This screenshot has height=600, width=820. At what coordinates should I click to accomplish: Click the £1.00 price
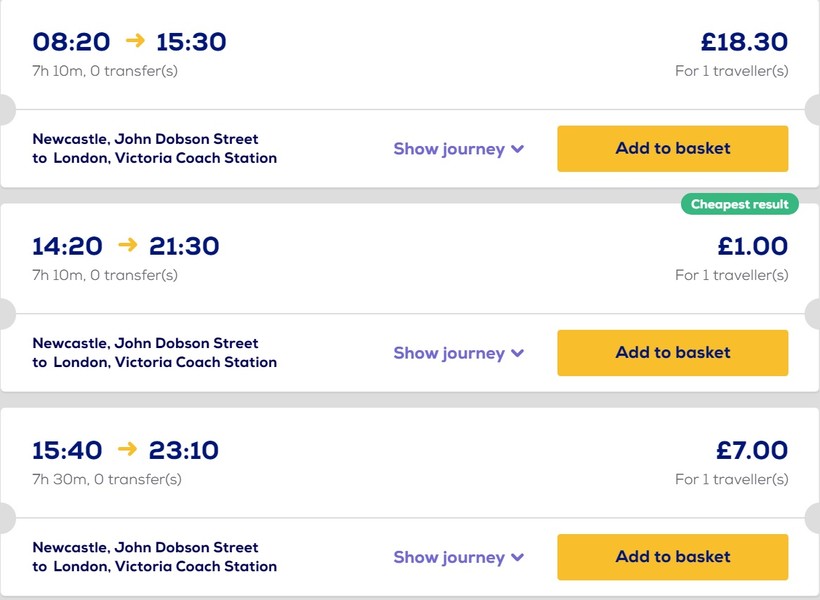coord(752,246)
